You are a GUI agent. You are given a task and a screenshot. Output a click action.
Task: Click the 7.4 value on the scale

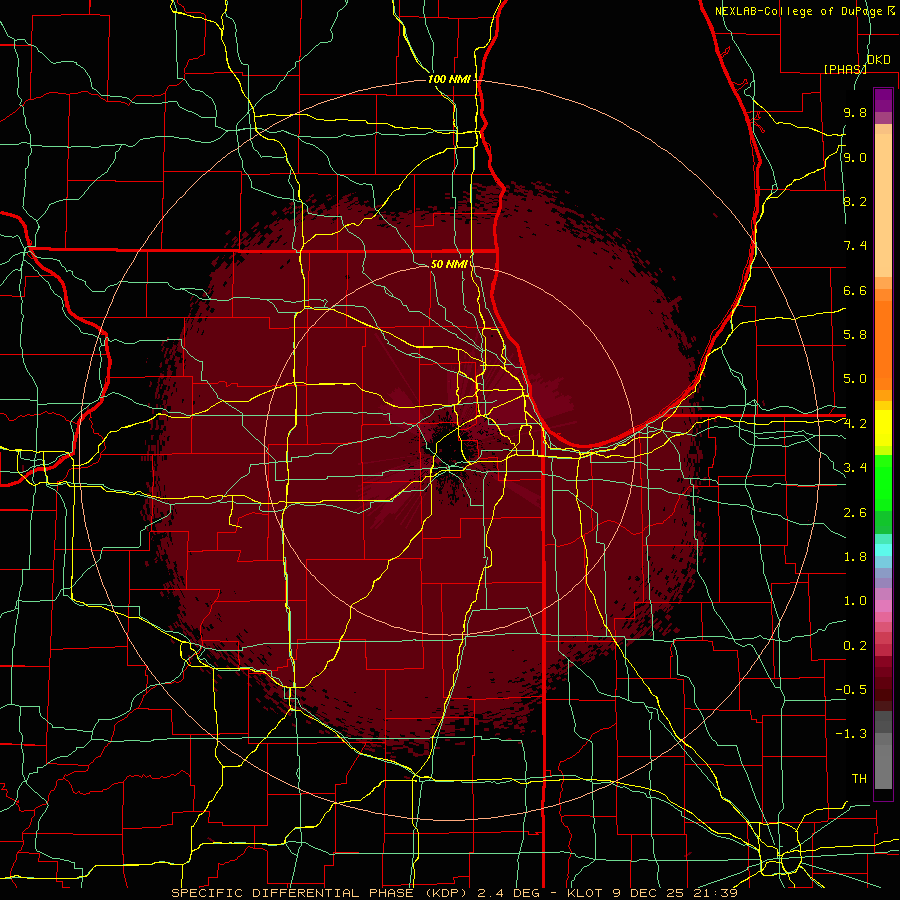[855, 246]
